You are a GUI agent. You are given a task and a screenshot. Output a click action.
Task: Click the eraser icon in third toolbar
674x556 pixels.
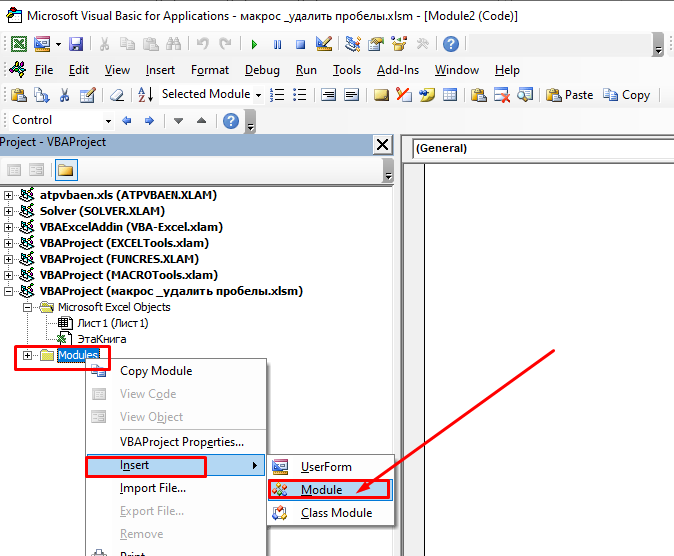[116, 95]
